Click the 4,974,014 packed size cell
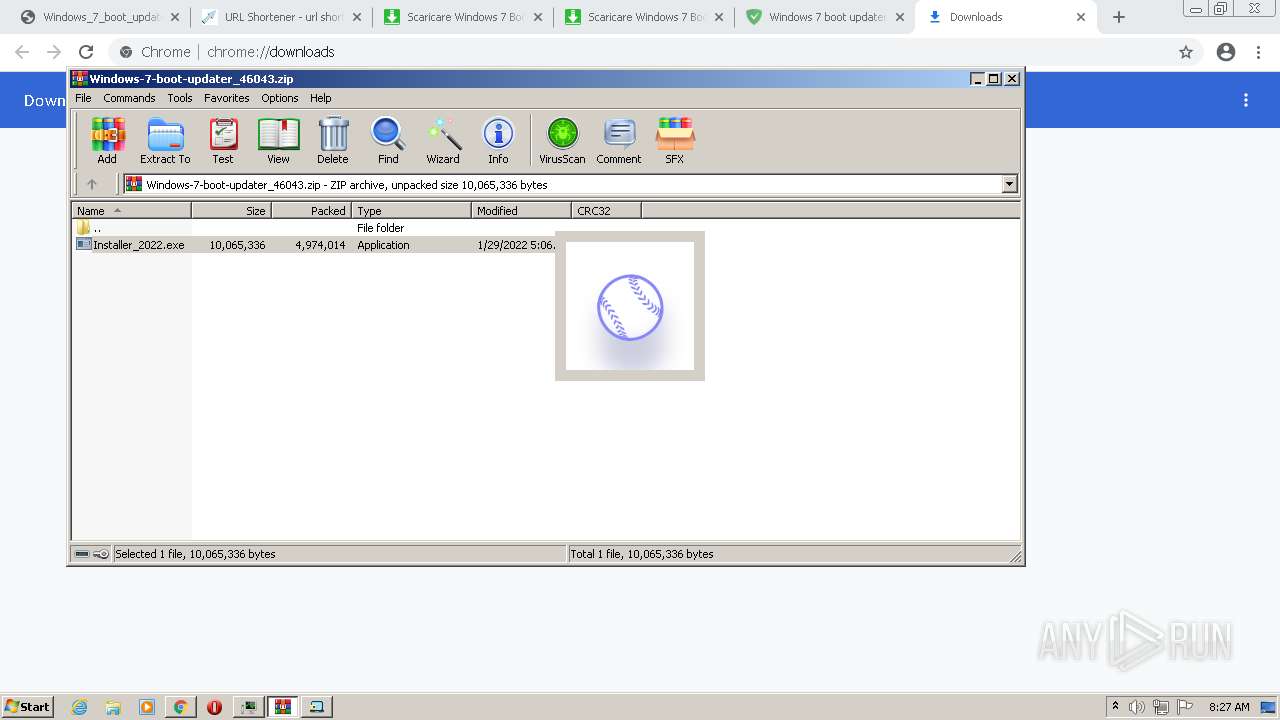The width and height of the screenshot is (1280, 720). coord(320,245)
